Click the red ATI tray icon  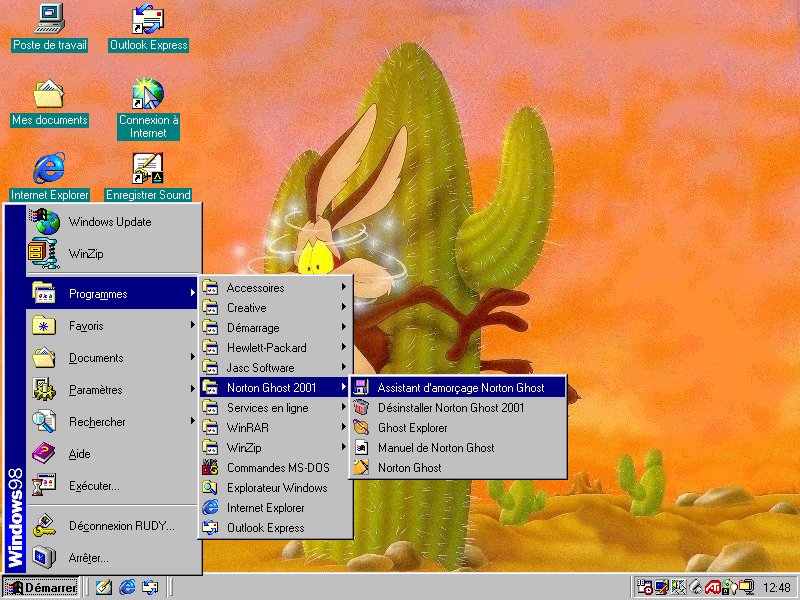tap(712, 587)
